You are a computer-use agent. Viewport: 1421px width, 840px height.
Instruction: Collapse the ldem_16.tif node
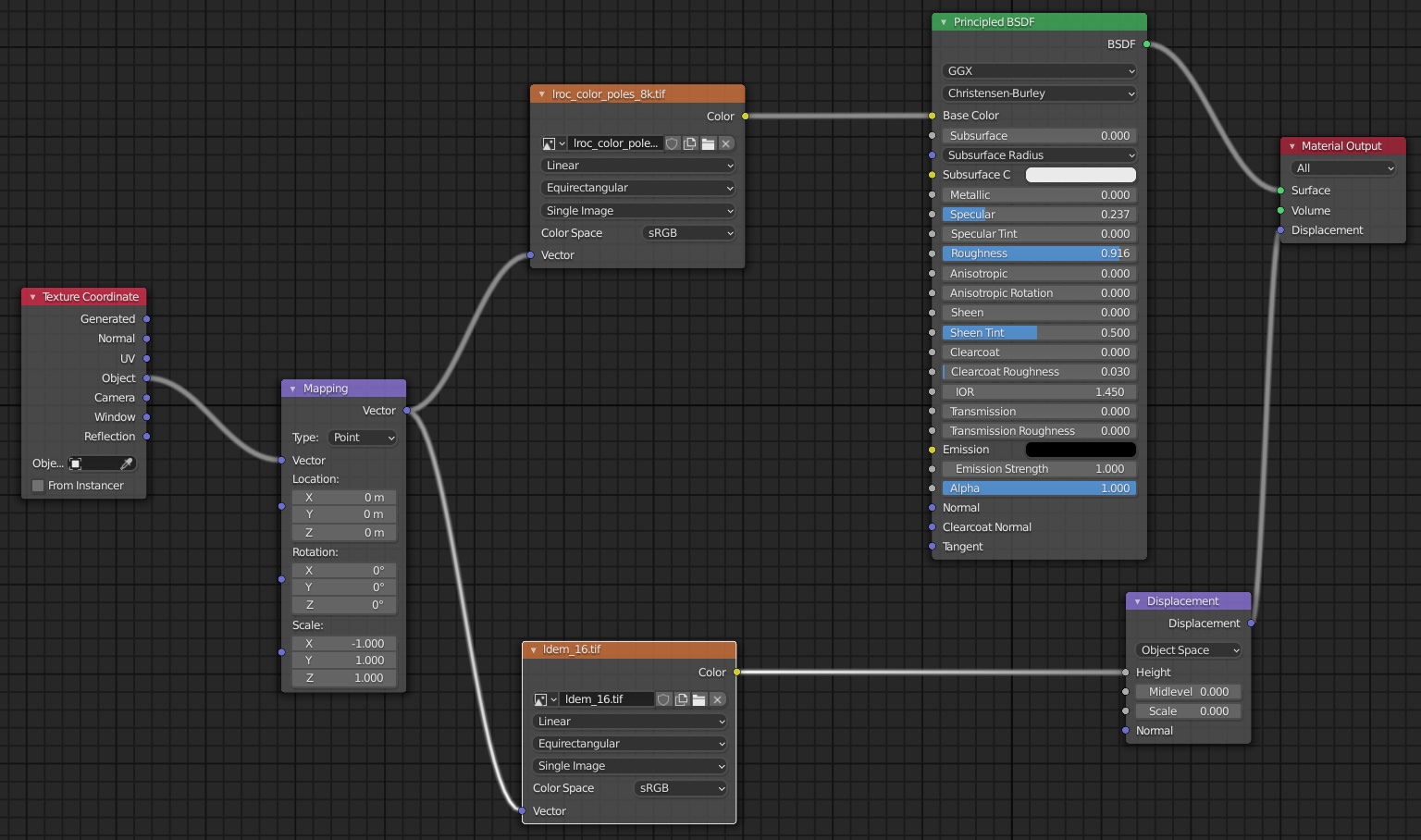[x=533, y=649]
